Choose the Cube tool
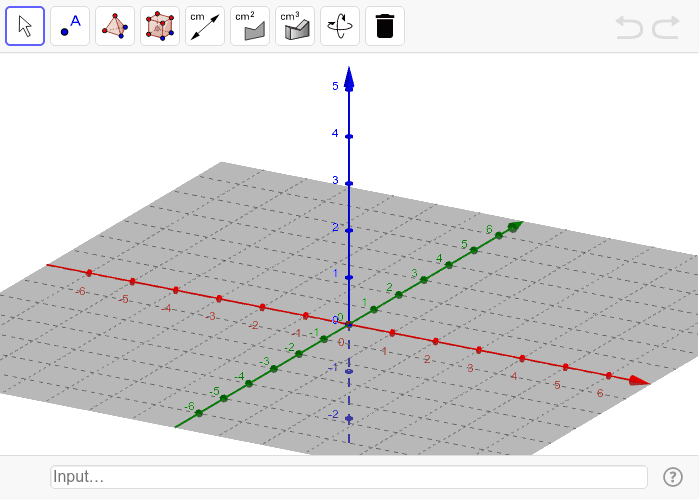 pos(160,26)
